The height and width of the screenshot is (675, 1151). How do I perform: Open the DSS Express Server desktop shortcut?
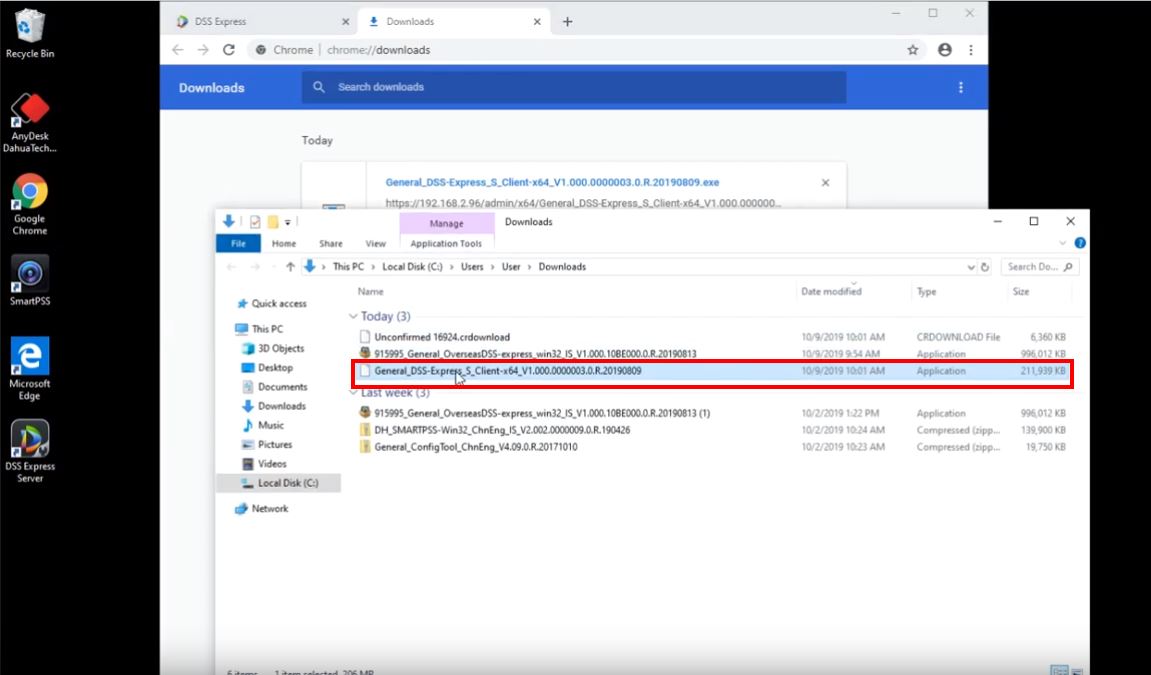pyautogui.click(x=30, y=440)
